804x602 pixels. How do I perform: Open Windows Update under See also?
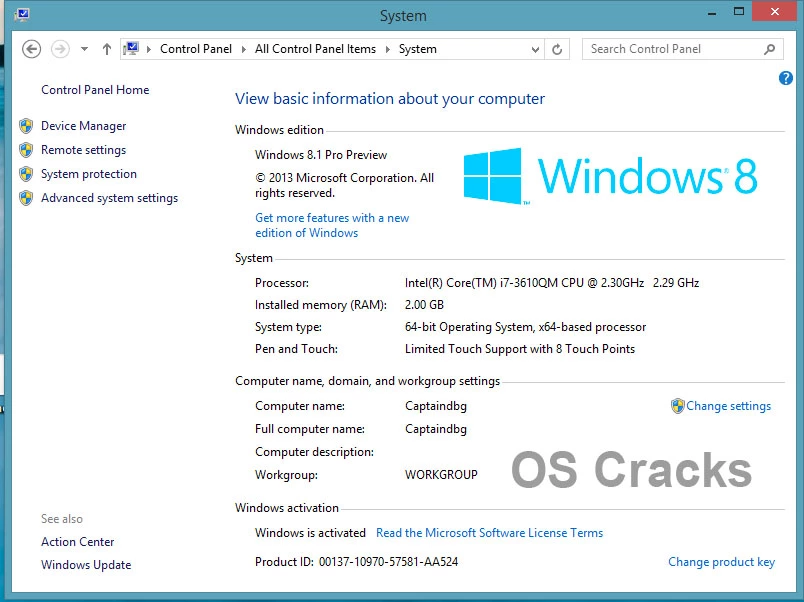click(86, 565)
